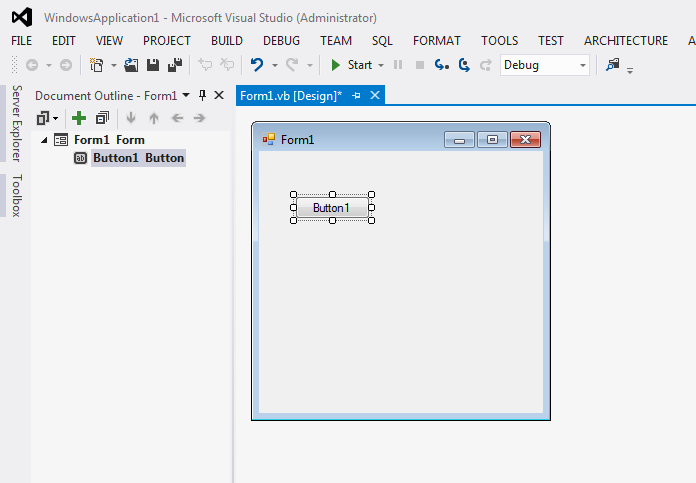Click the Open File toolbar icon
Viewport: 696px width, 483px height.
[x=131, y=65]
